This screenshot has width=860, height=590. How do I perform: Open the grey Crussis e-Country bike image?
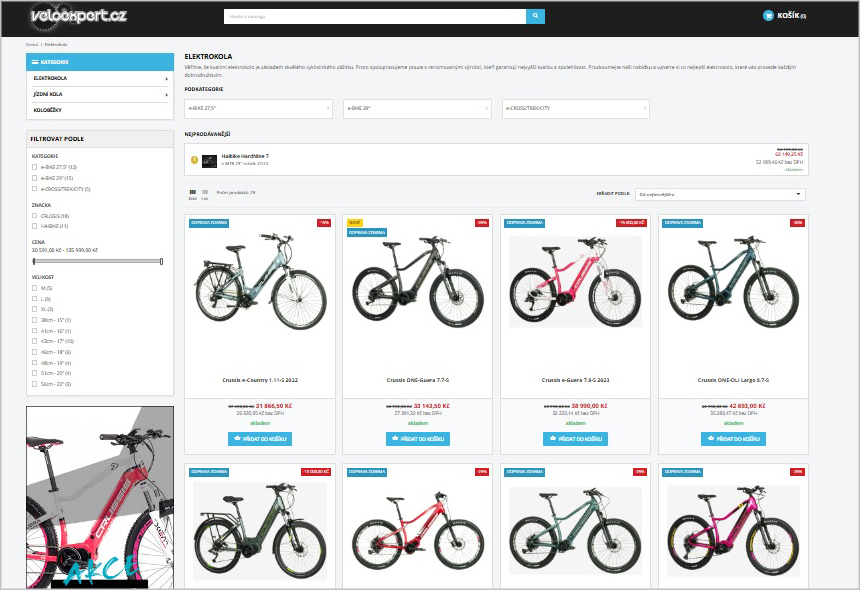point(260,281)
